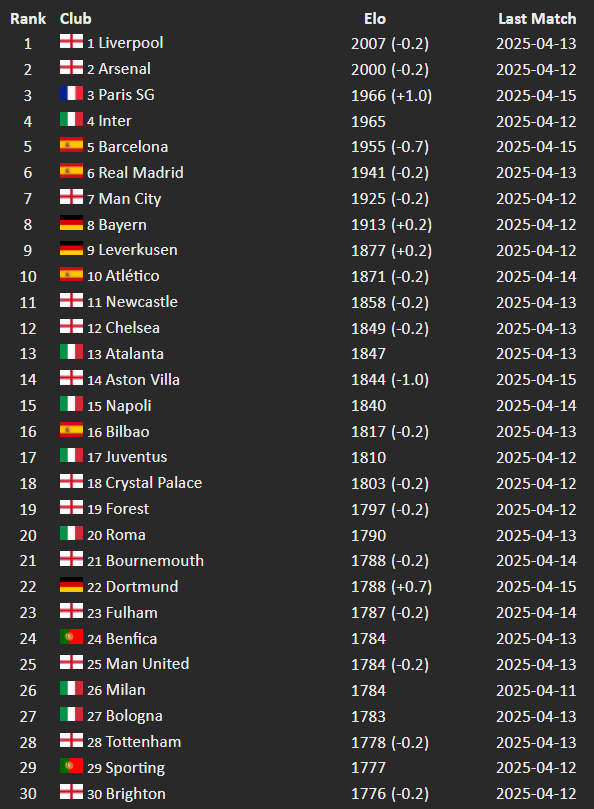Screen dimensions: 594x809
Task: Click the Italy flag beside Inter
Action: click(71, 119)
